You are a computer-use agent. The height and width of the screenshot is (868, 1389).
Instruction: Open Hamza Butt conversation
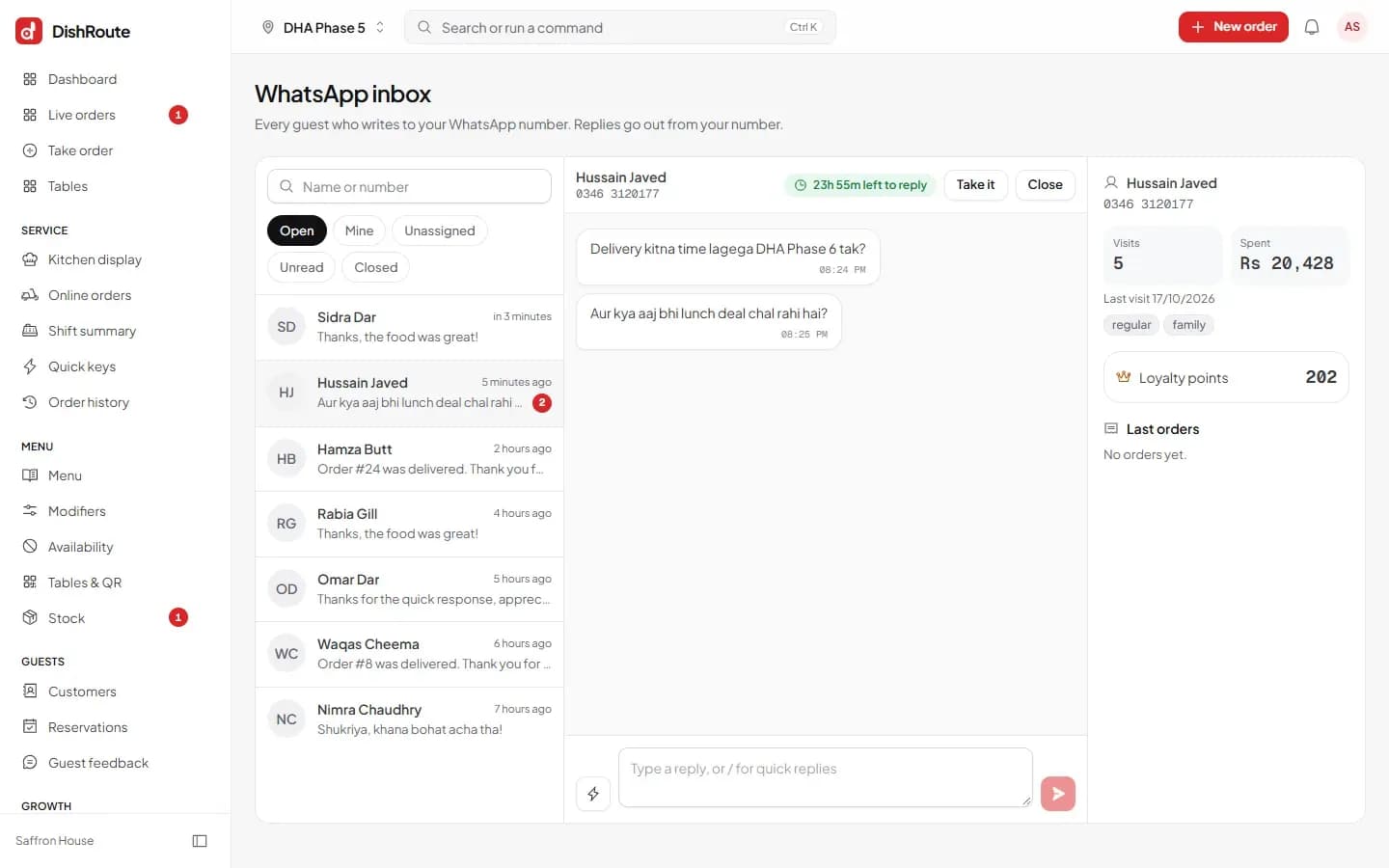[x=409, y=459]
